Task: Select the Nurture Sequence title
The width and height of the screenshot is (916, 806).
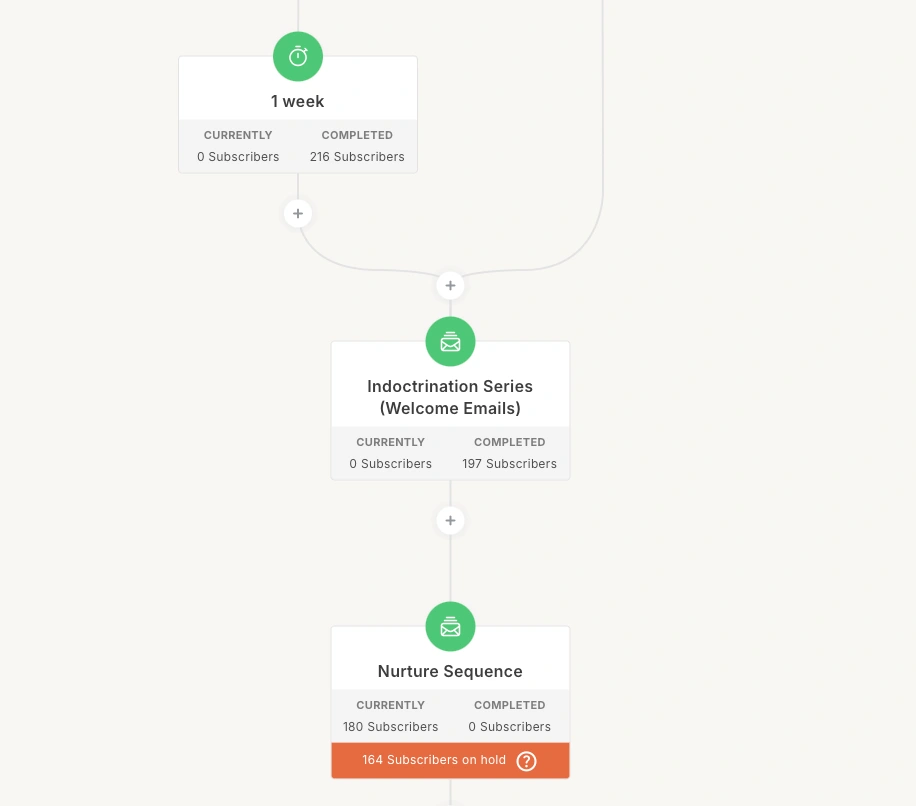Action: pos(450,672)
